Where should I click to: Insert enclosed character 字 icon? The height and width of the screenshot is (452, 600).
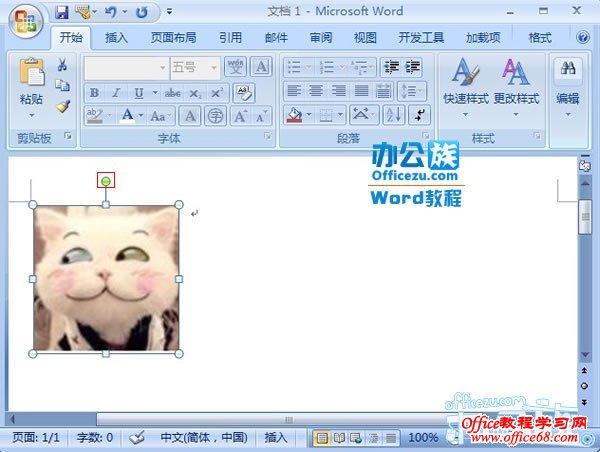click(x=215, y=116)
